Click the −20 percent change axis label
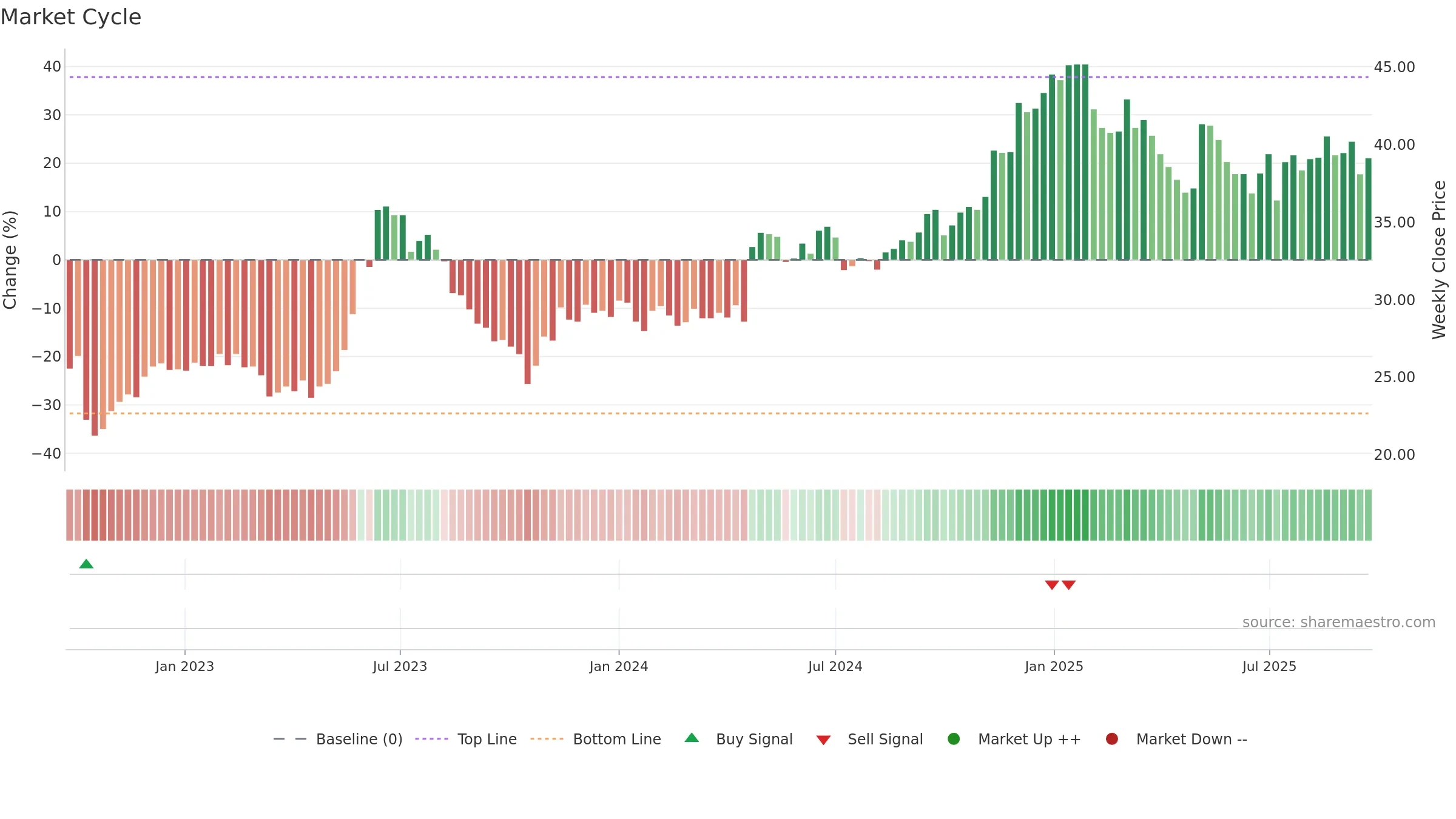The image size is (1456, 819). click(47, 357)
